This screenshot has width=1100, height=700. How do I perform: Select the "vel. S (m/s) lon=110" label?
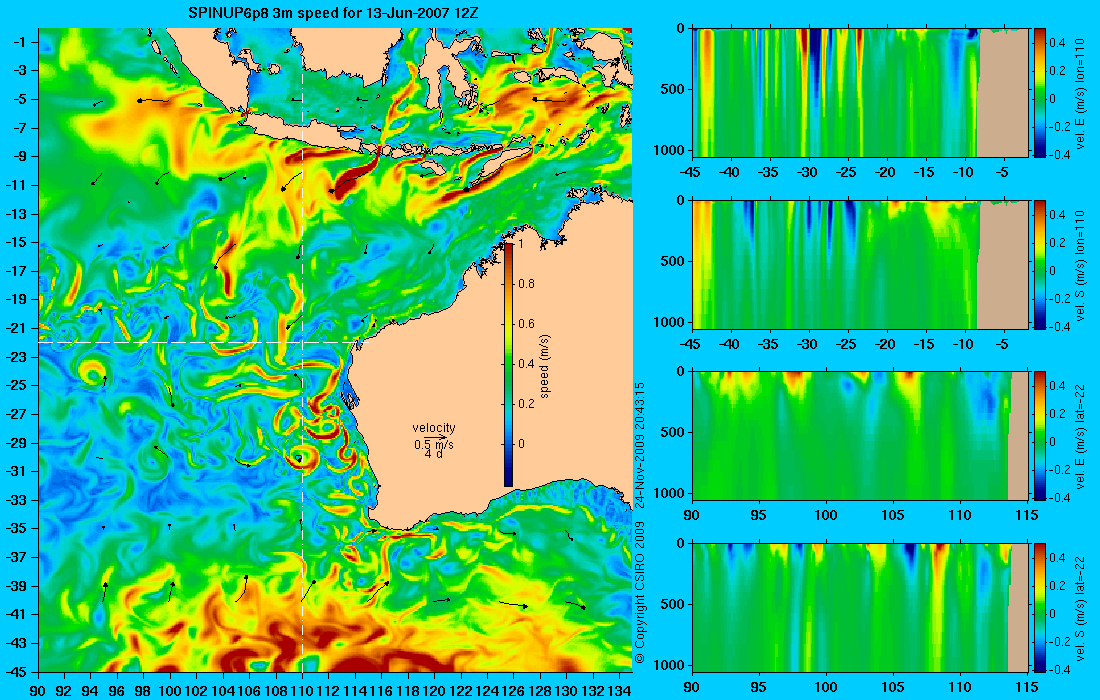pyautogui.click(x=1080, y=267)
